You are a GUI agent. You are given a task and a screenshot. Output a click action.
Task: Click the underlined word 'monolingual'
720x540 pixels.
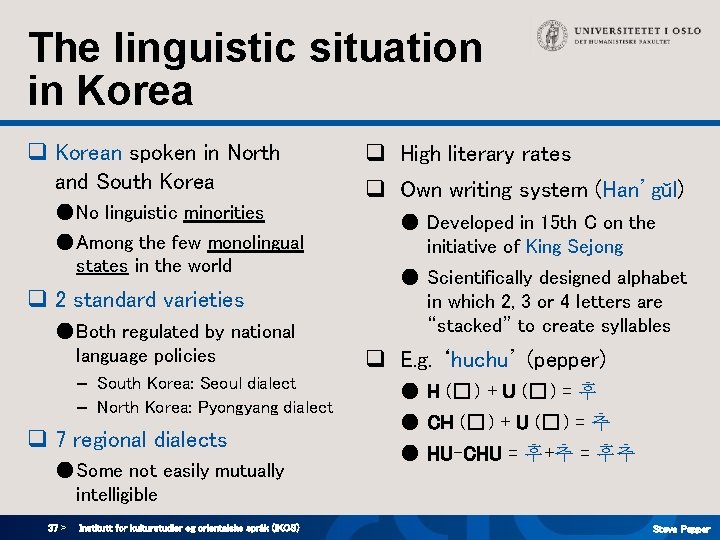click(x=256, y=243)
